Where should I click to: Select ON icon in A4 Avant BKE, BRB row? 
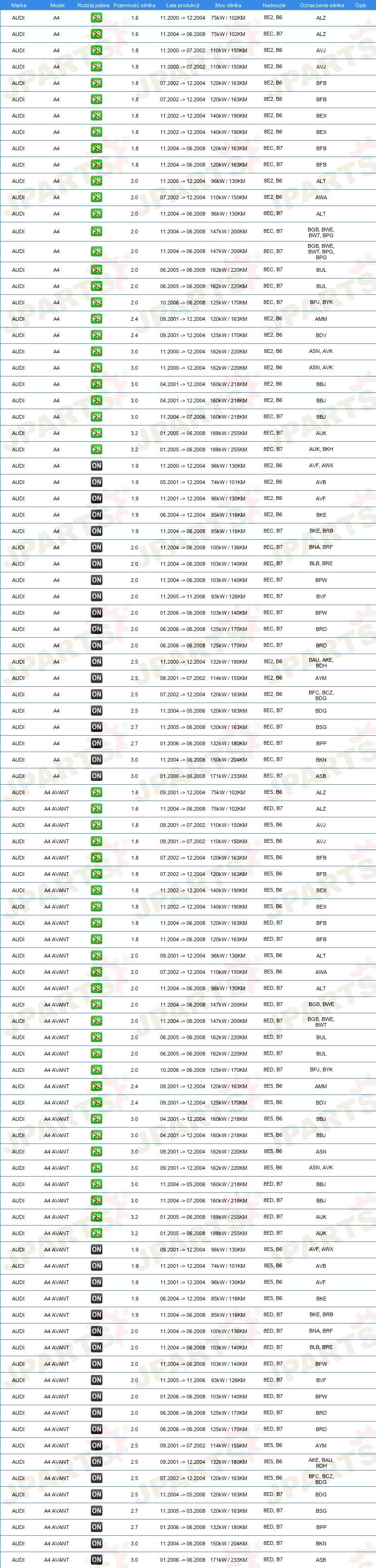click(96, 1315)
